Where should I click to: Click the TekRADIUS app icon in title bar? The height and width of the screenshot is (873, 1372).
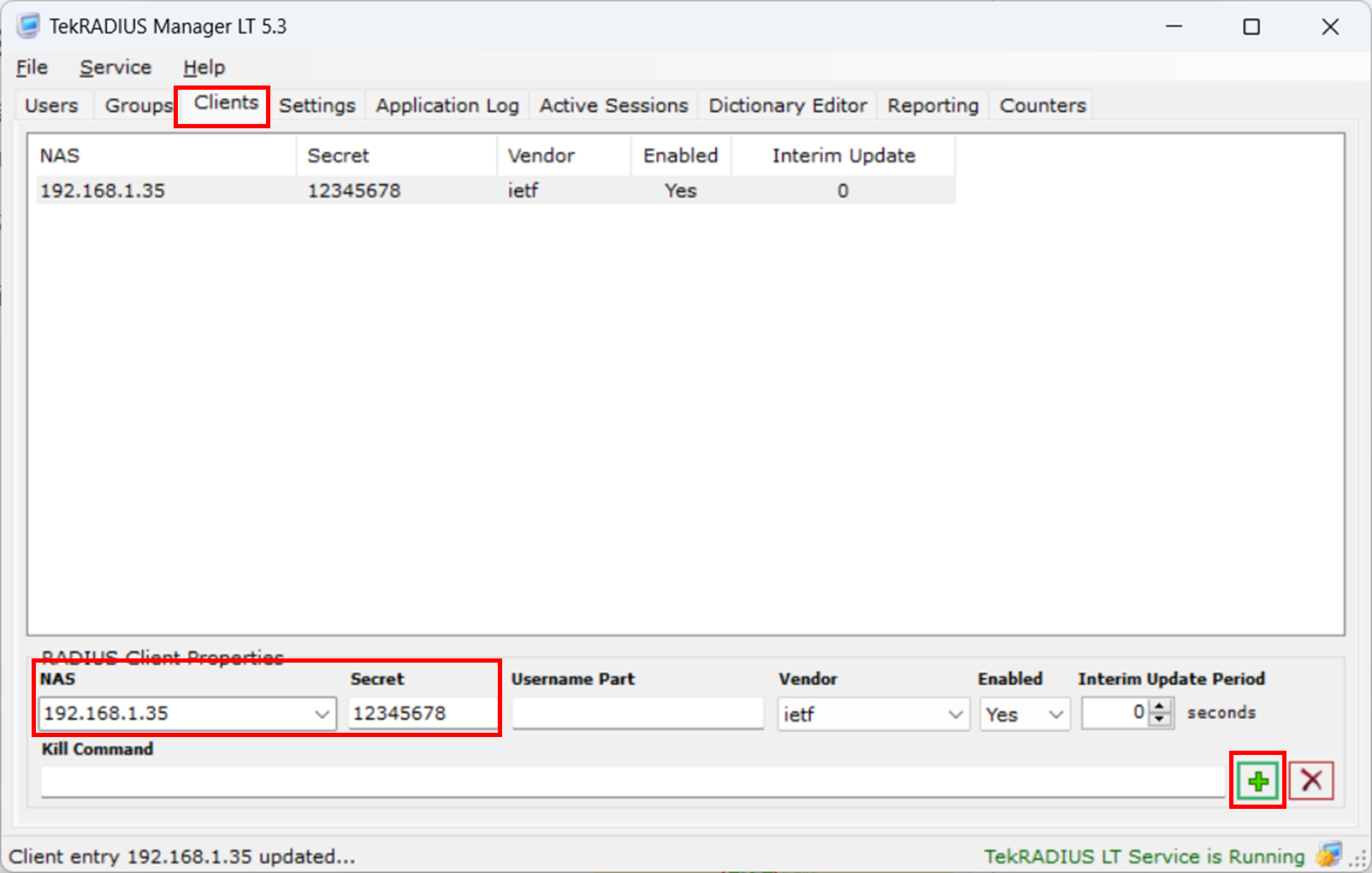click(x=28, y=26)
